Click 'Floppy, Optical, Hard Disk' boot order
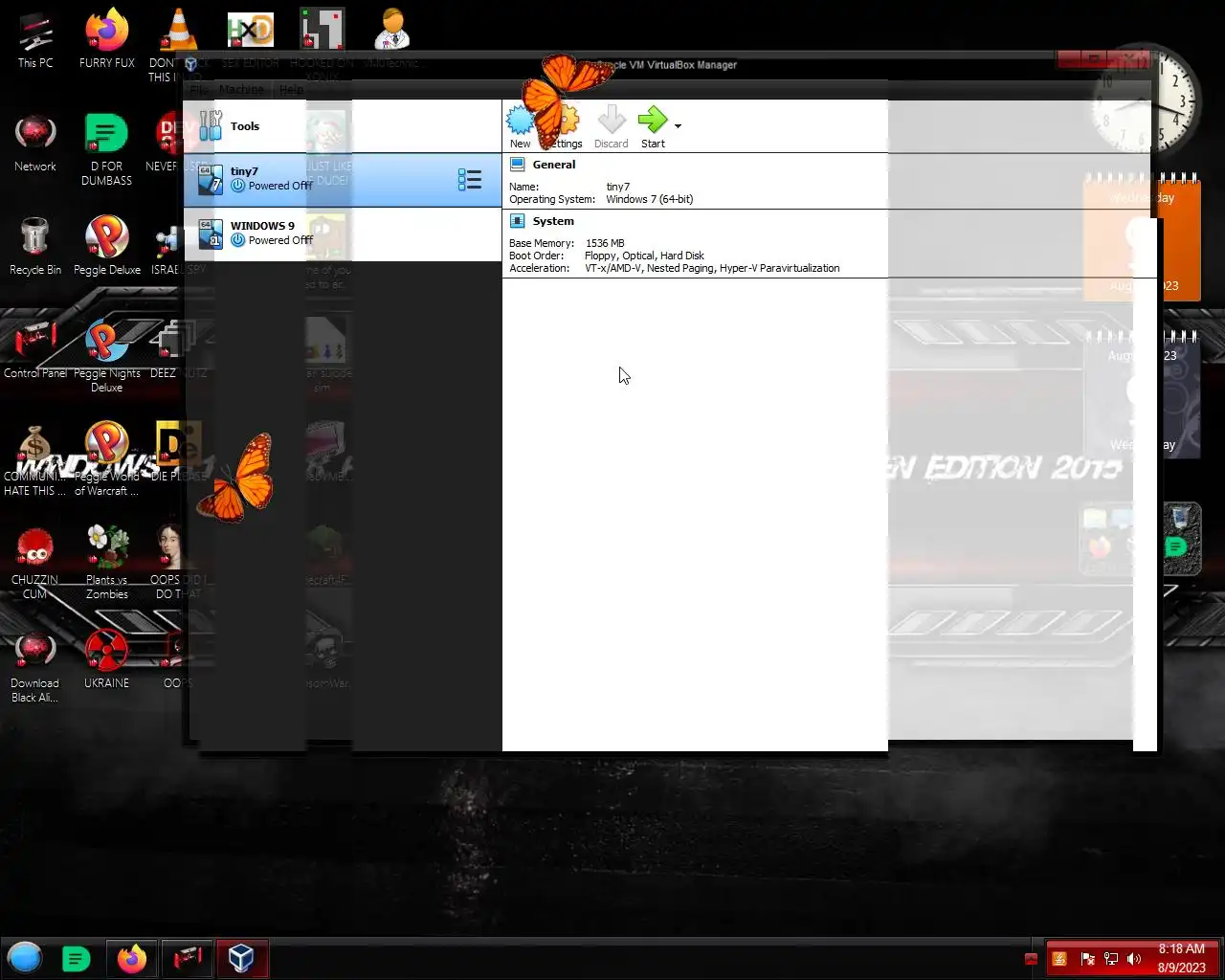Image resolution: width=1225 pixels, height=980 pixels. (x=644, y=256)
